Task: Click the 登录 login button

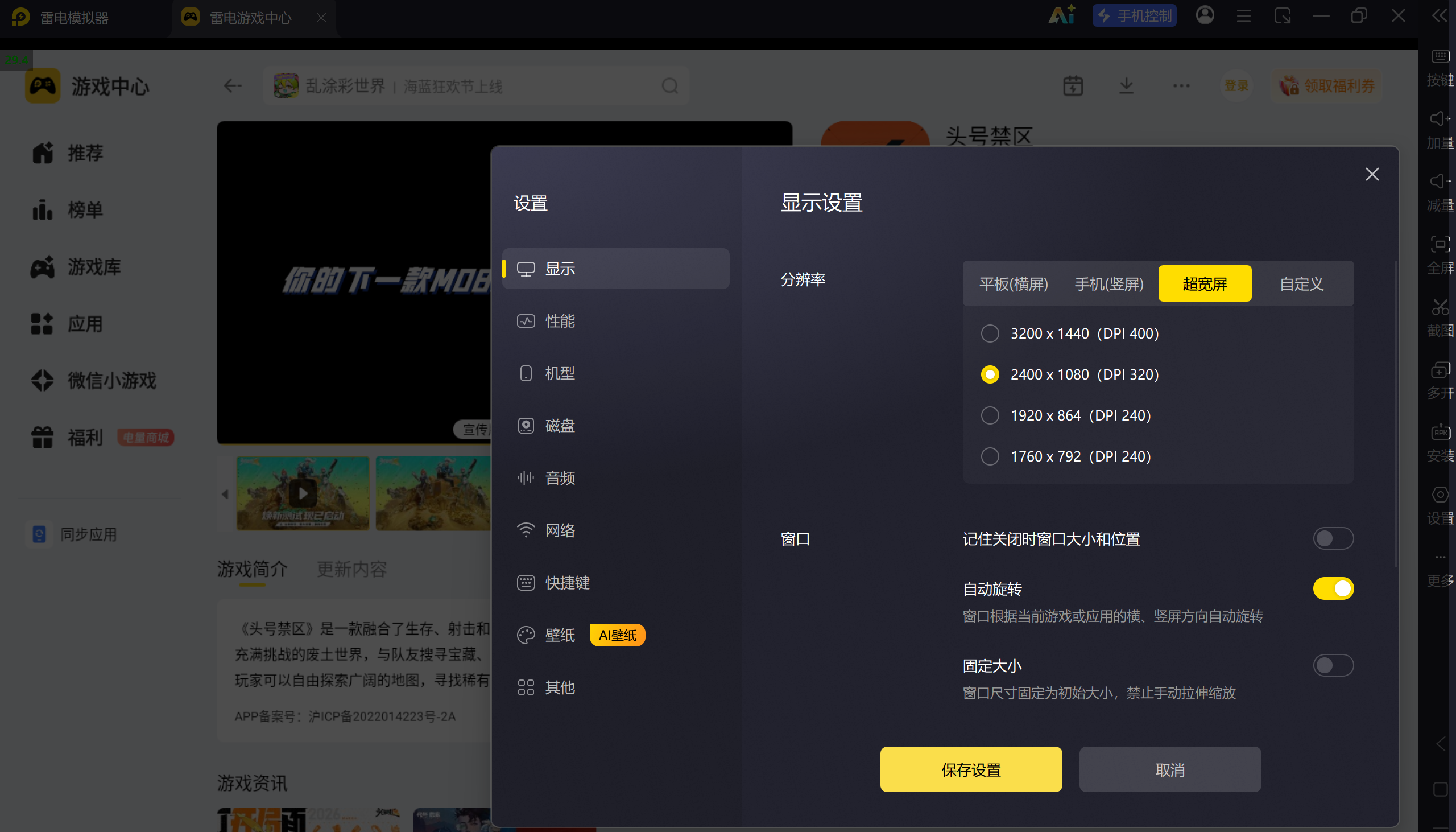Action: pos(1236,86)
